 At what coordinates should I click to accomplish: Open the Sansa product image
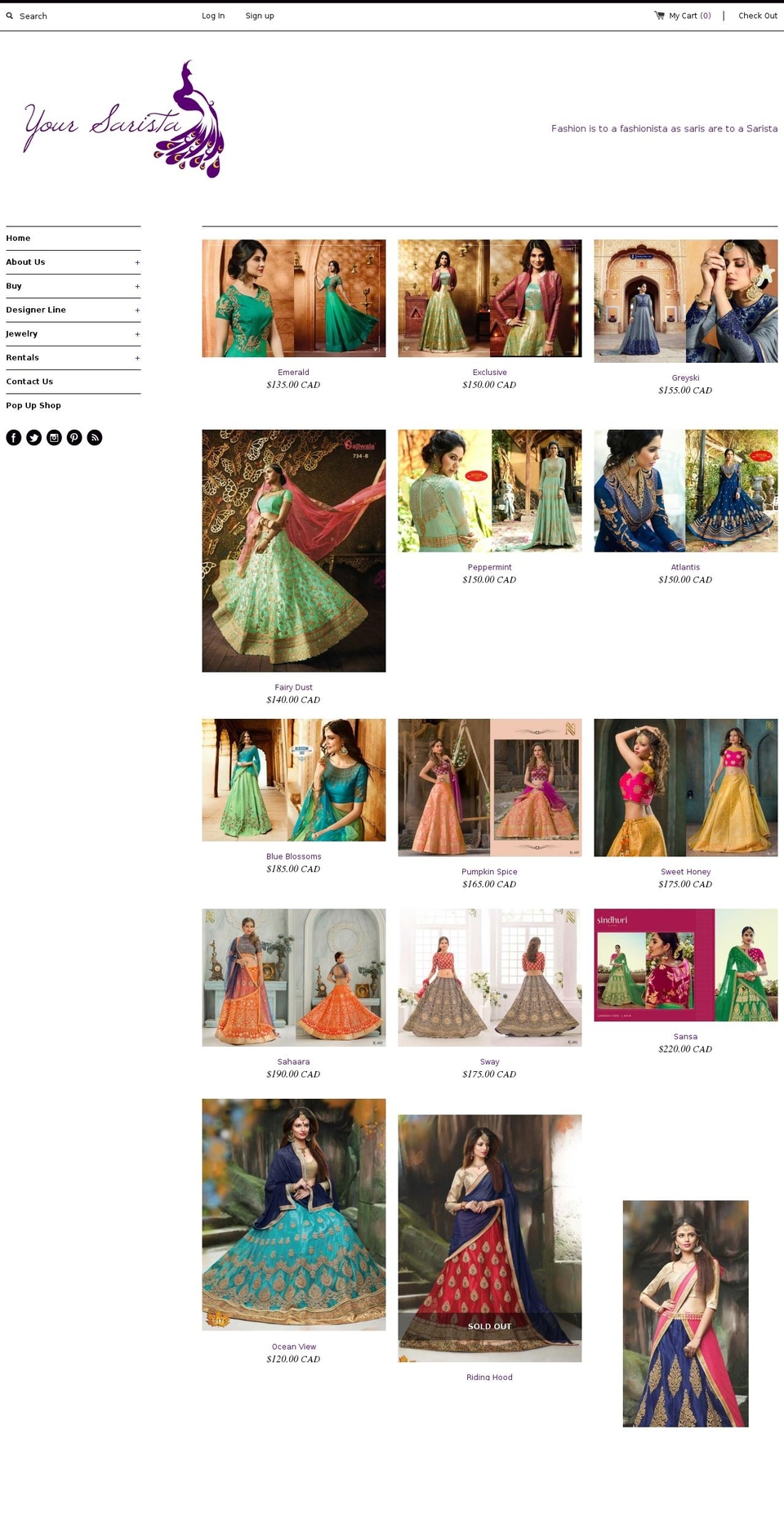point(686,965)
